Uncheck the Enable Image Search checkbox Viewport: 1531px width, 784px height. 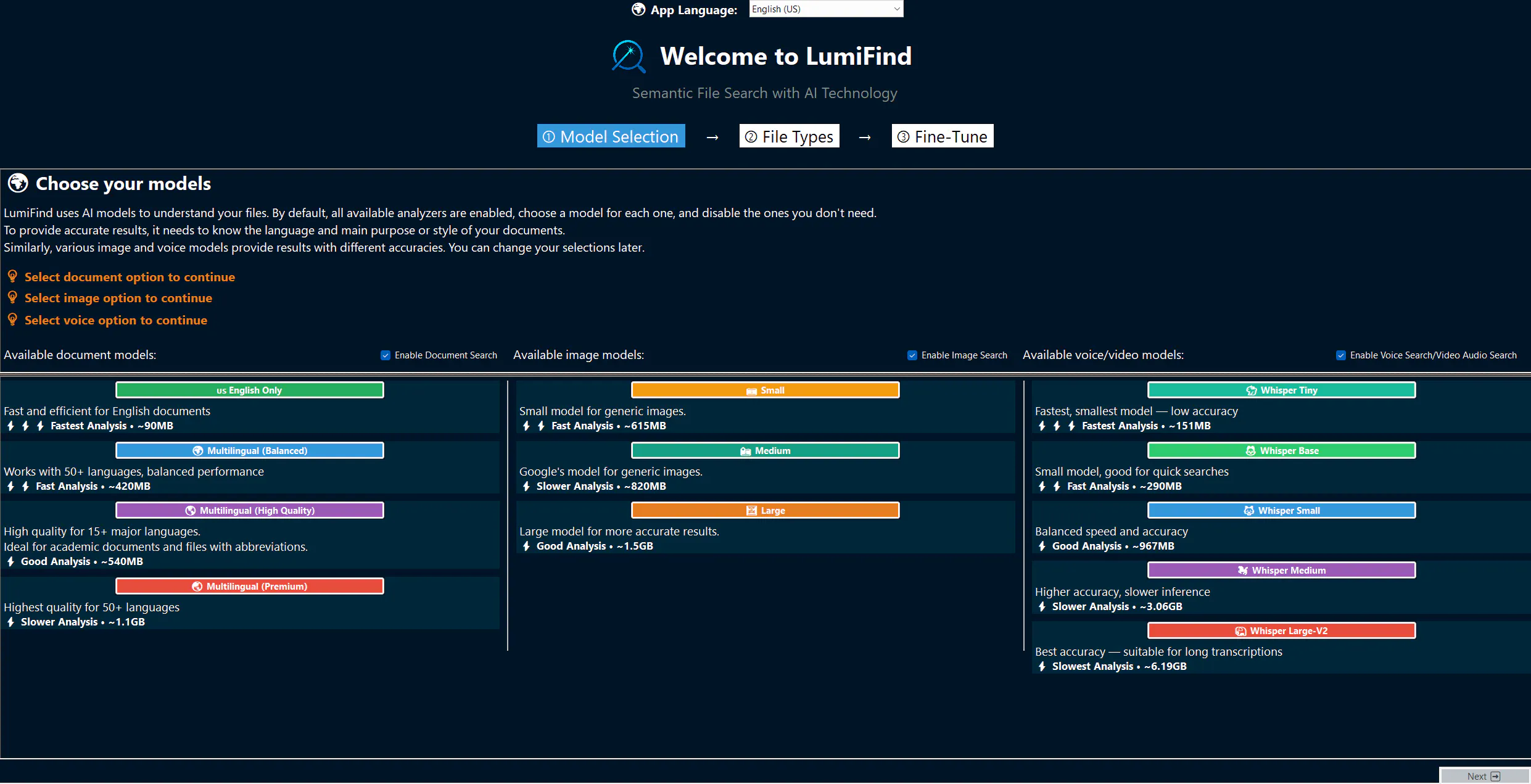[x=912, y=355]
